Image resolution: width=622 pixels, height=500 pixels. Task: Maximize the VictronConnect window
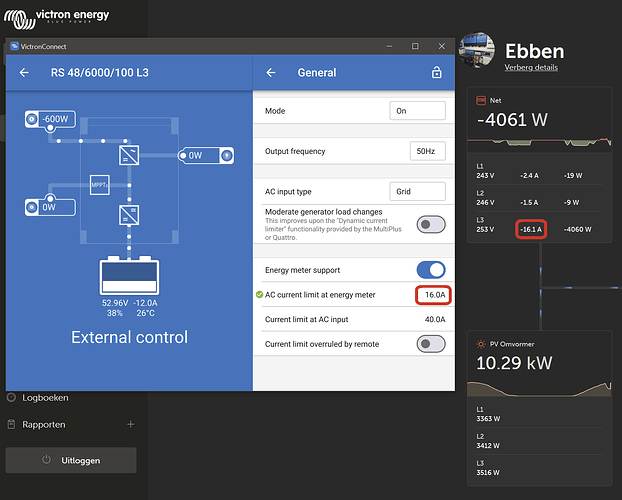point(415,46)
